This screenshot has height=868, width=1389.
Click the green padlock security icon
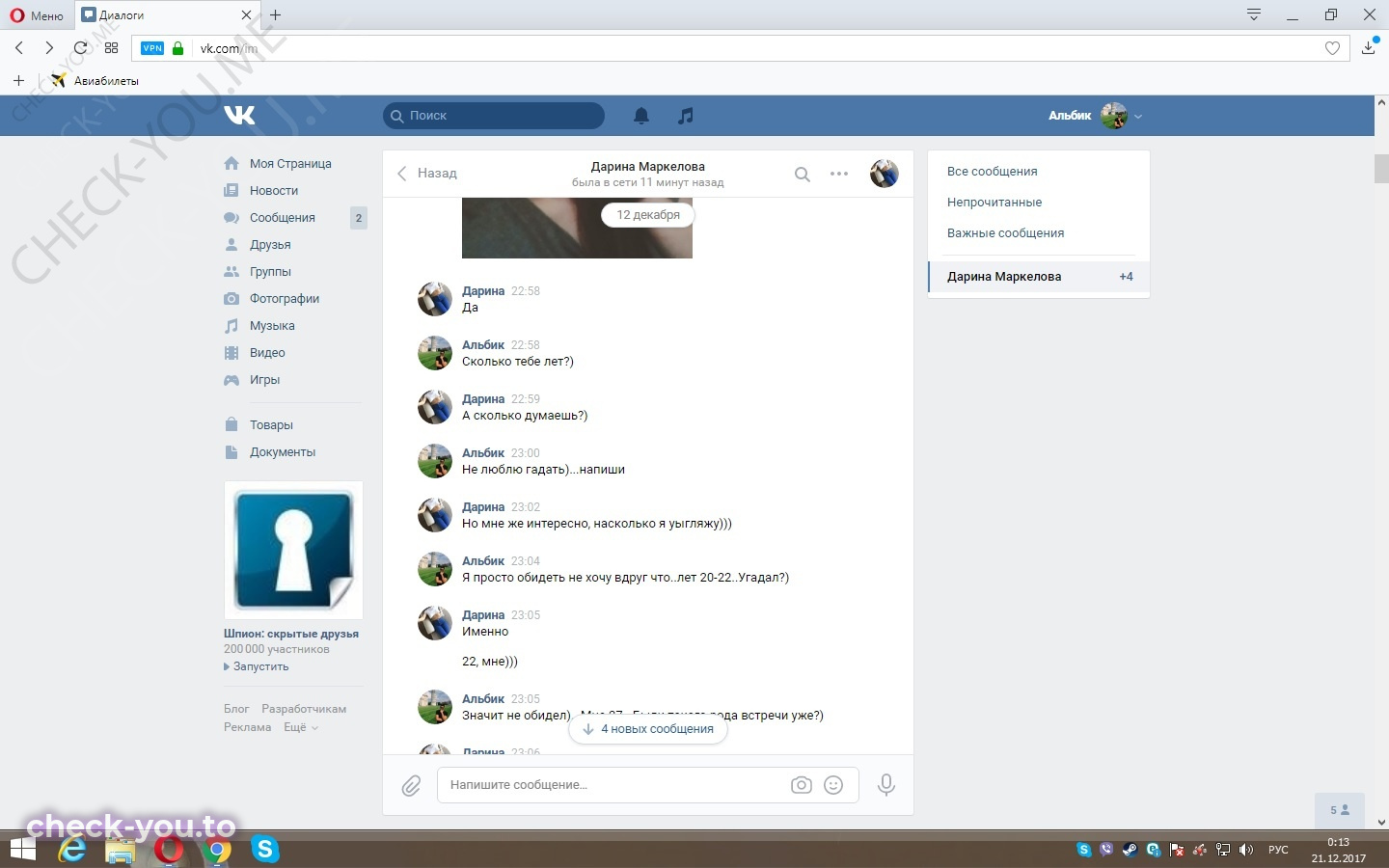click(177, 47)
